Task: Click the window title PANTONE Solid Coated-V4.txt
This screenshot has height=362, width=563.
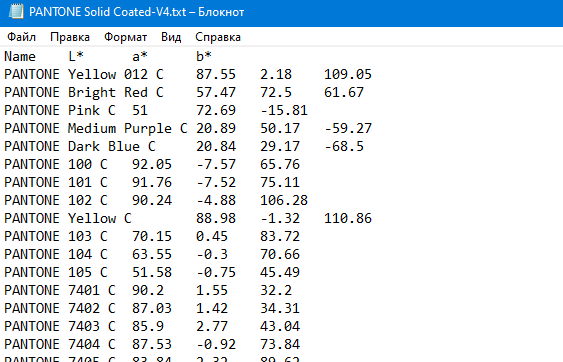Action: point(108,12)
